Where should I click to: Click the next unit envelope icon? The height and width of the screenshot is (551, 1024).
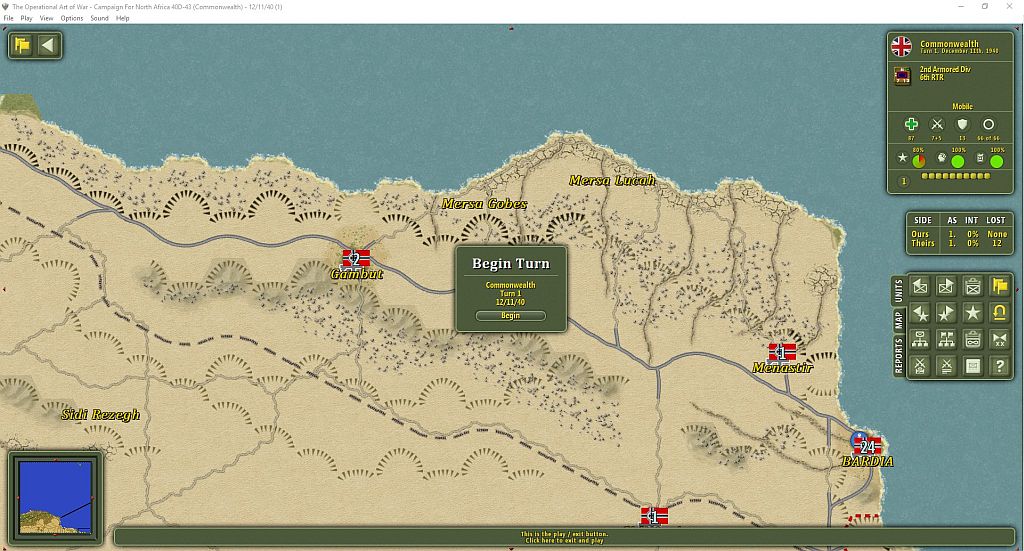[x=946, y=286]
